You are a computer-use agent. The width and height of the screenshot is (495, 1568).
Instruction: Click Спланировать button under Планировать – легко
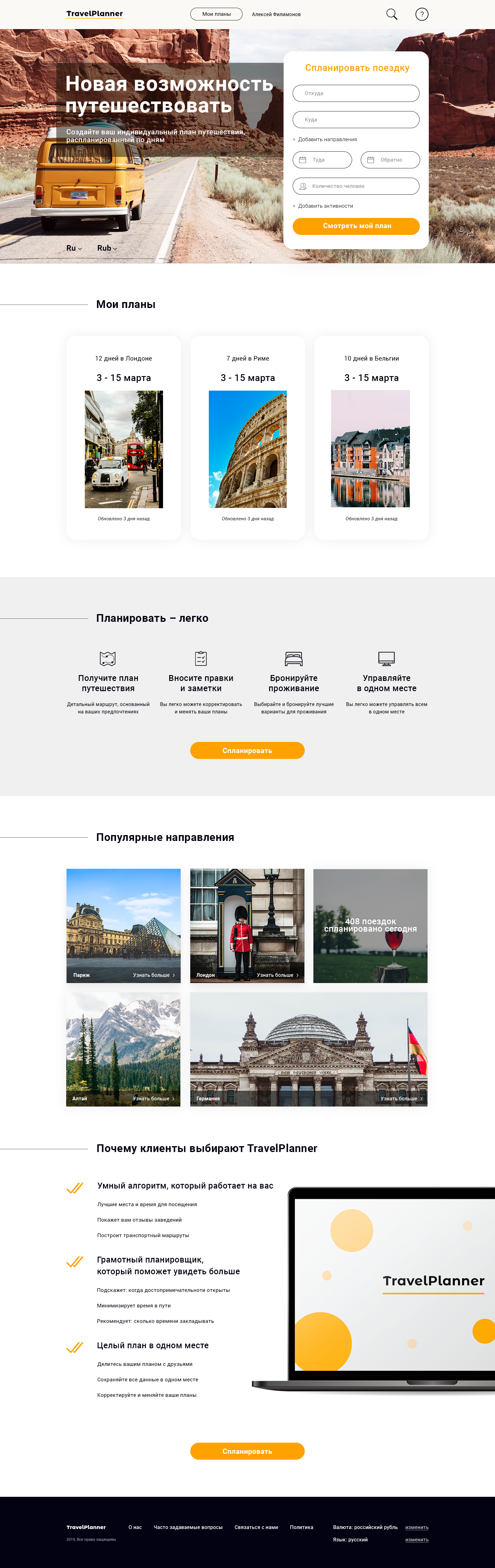(x=247, y=751)
